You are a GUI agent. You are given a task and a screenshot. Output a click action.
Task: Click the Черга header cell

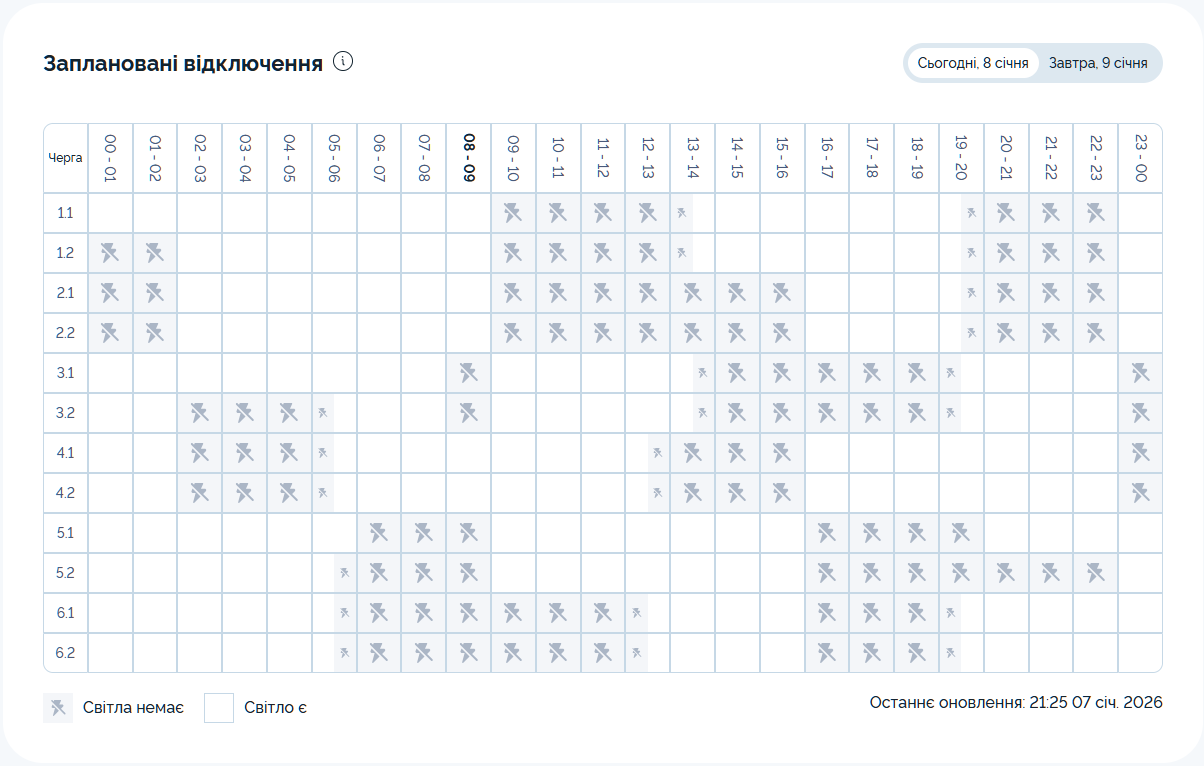pos(65,158)
